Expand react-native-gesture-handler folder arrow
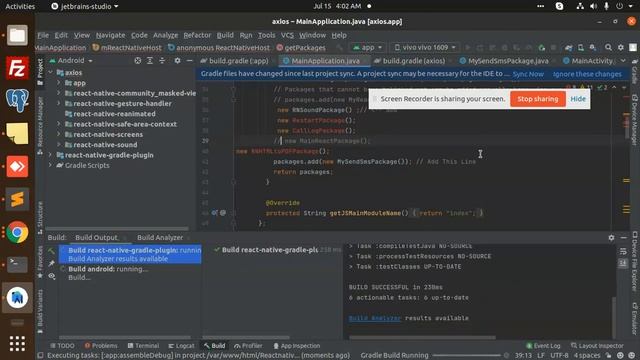 (x=59, y=104)
